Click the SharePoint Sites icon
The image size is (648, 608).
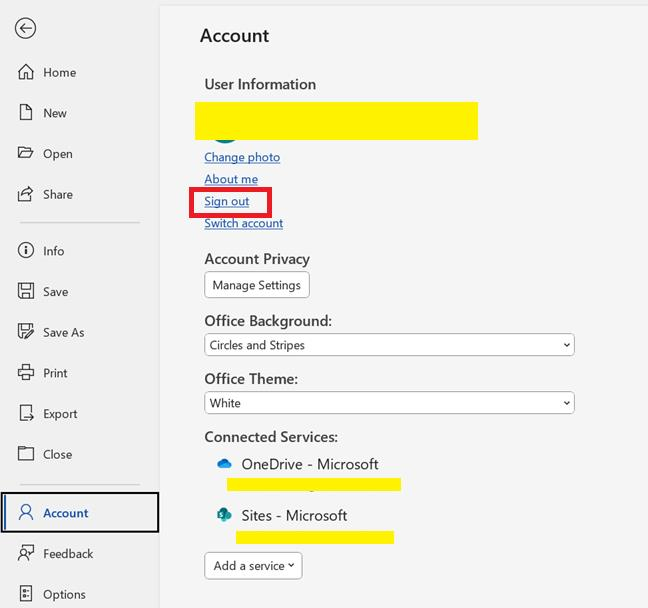click(224, 515)
